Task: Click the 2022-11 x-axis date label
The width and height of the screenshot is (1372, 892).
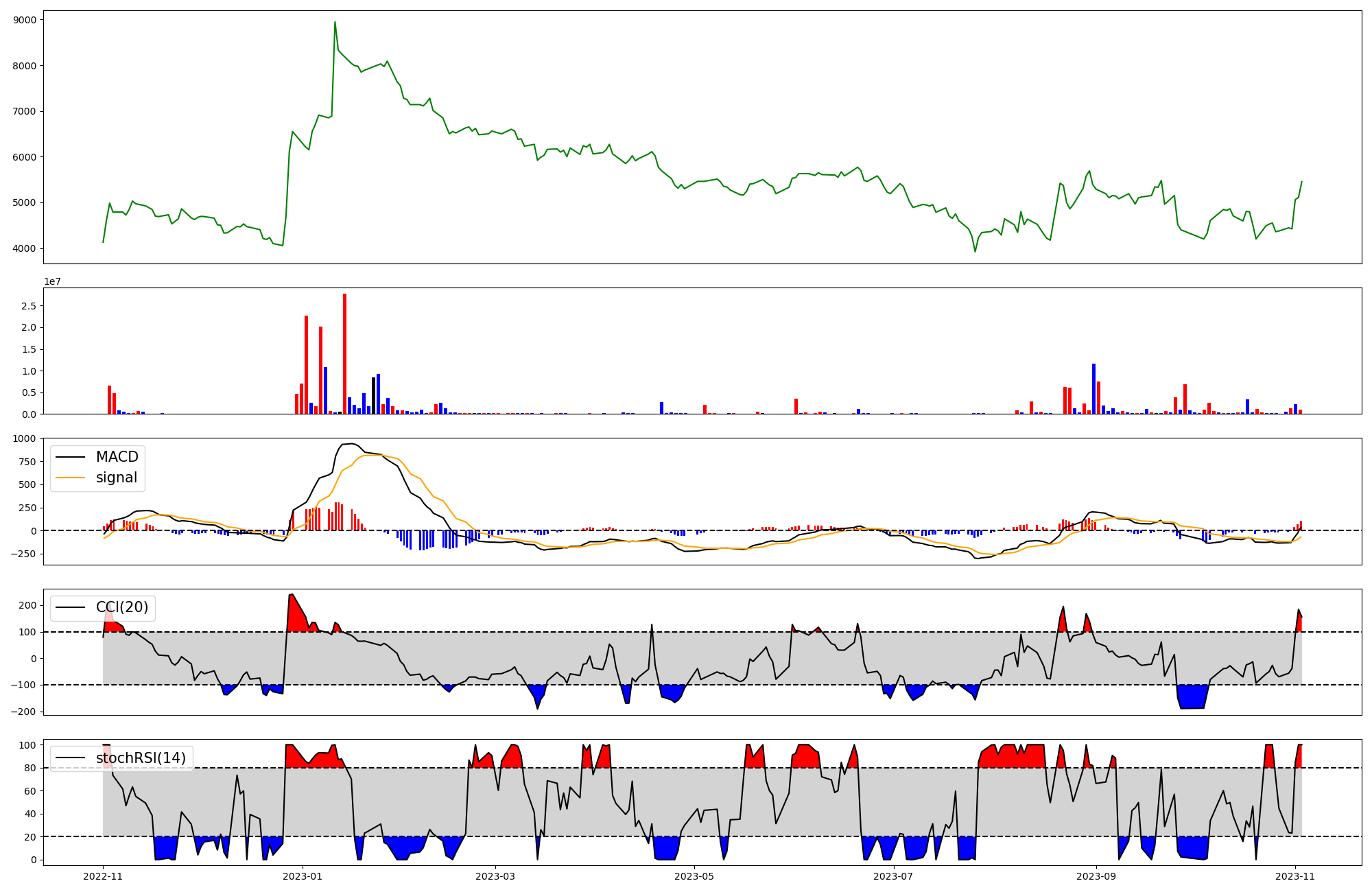Action: click(x=103, y=876)
